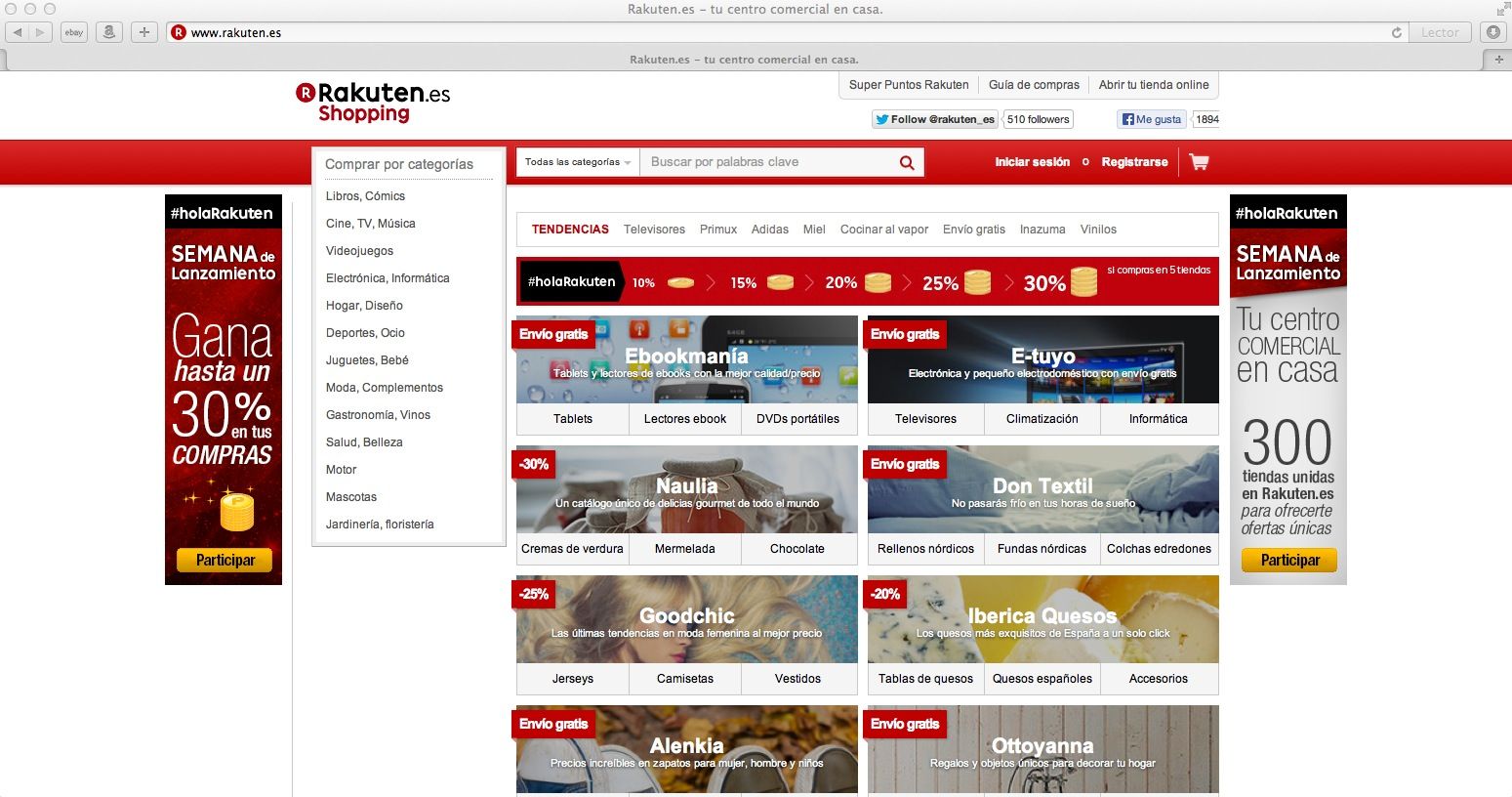This screenshot has height=797, width=1512.
Task: Click the Amazon bookmark icon in the toolbar
Action: 109,32
